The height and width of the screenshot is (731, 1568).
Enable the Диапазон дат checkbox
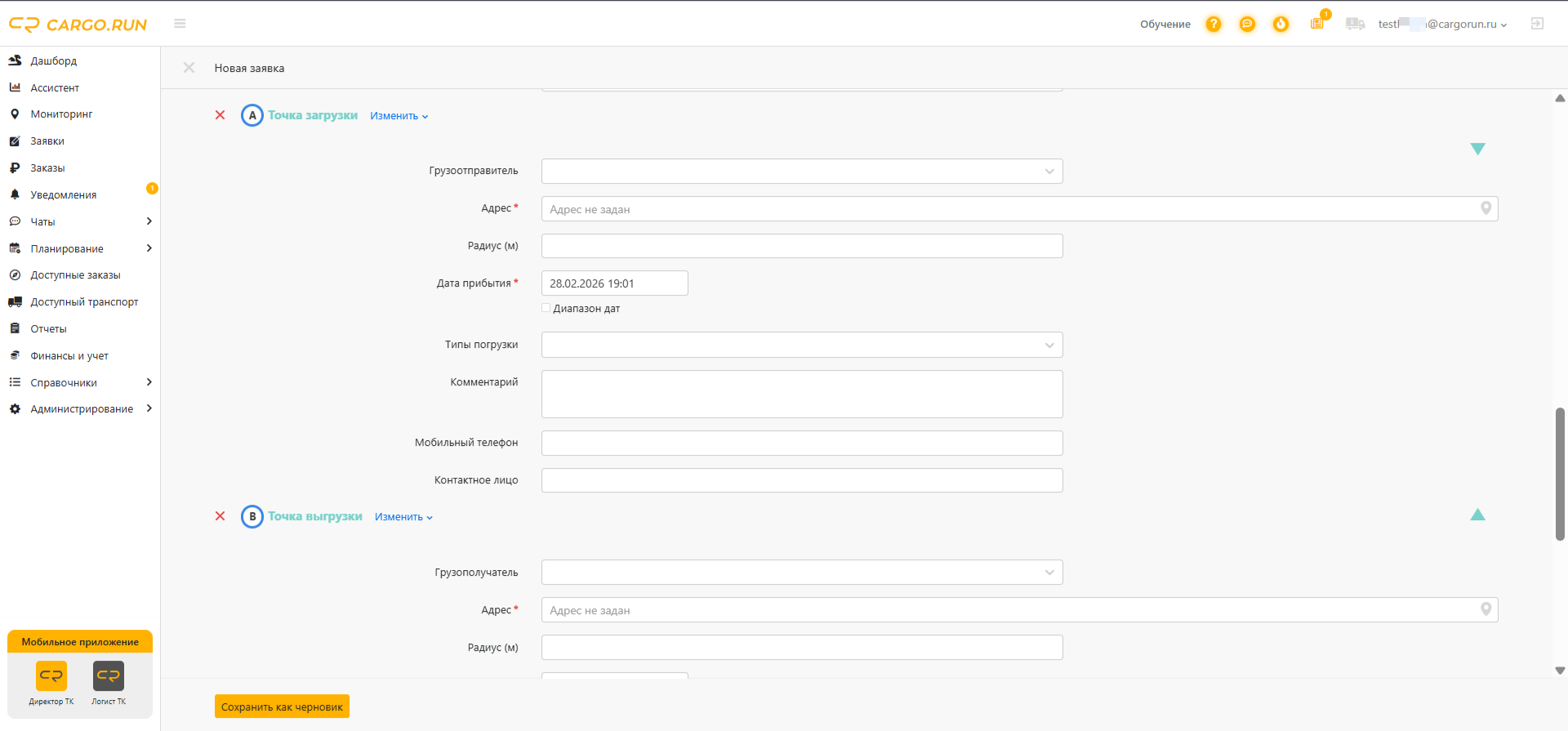tap(546, 308)
